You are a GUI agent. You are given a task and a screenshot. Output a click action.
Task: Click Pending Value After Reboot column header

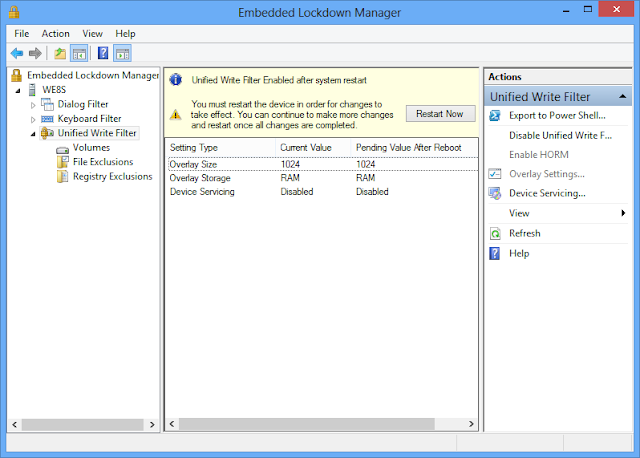coord(414,148)
